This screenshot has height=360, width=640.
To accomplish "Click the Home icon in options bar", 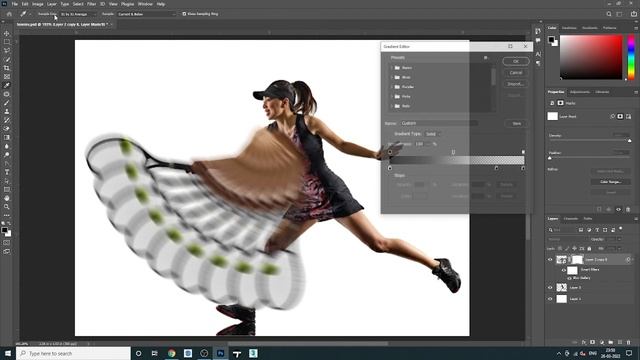I will (9, 14).
